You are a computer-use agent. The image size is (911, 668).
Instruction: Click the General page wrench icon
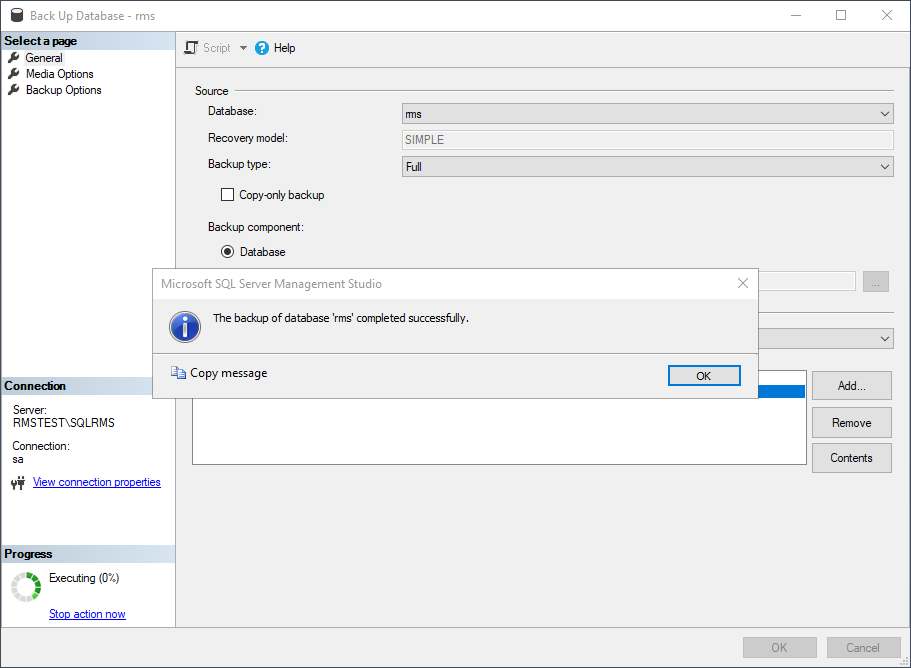[x=13, y=58]
